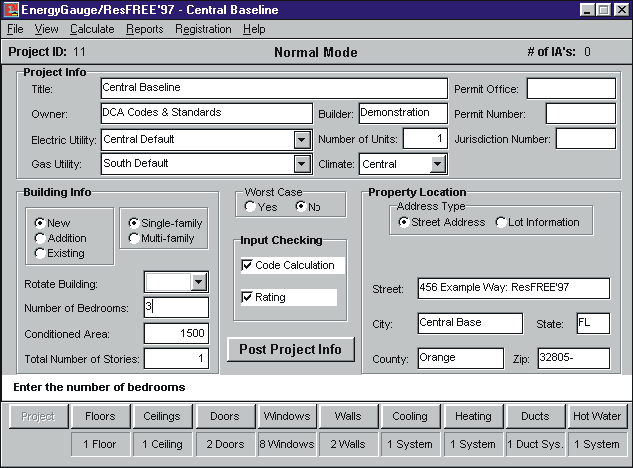The height and width of the screenshot is (468, 633).
Task: Click the Permit Number field
Action: click(x=581, y=113)
